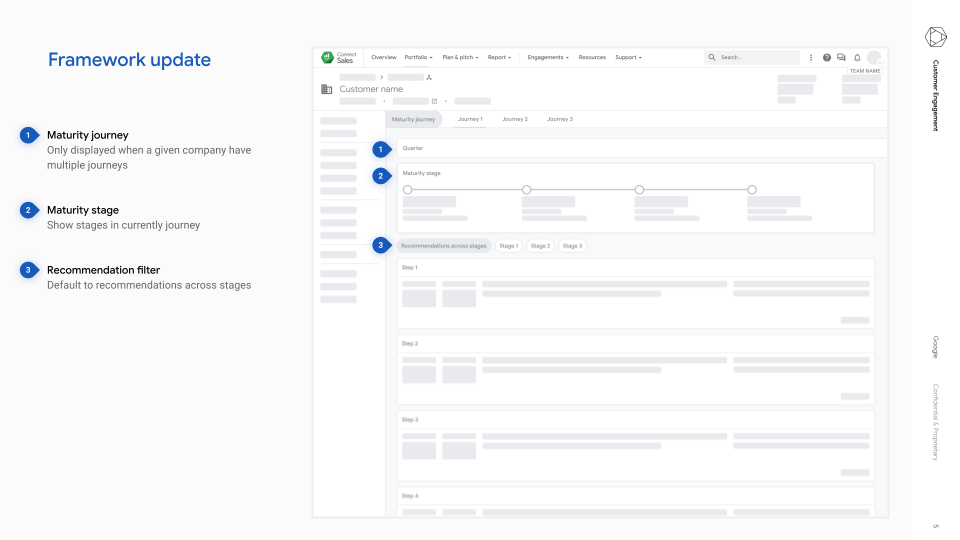Viewport: 960px width, 540px height.
Task: Expand the Support dropdown menu
Action: (x=628, y=58)
